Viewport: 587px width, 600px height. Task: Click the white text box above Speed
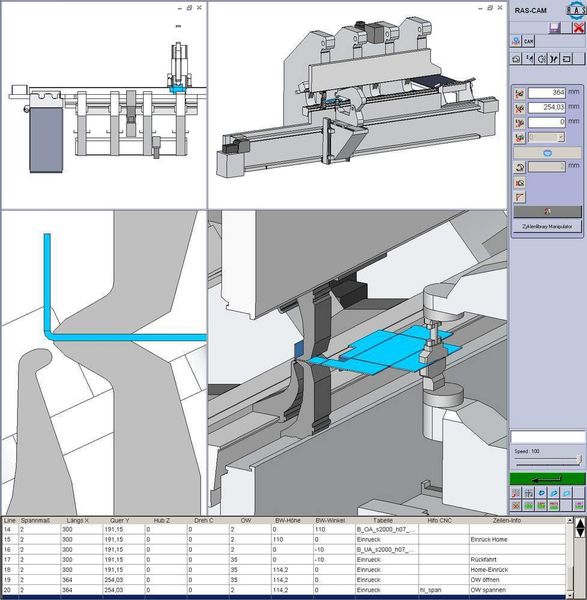[548, 437]
